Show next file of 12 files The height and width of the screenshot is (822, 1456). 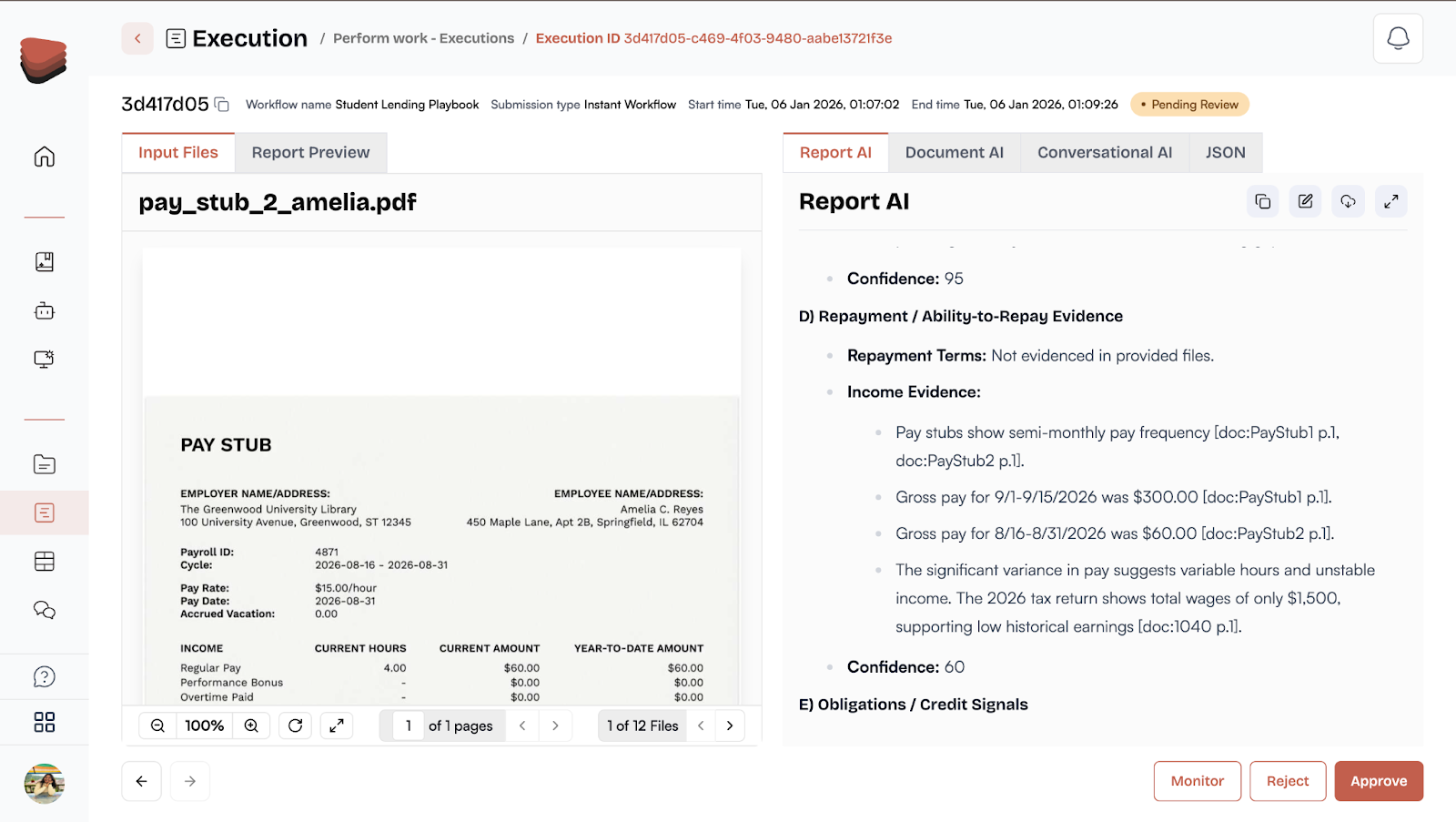point(730,726)
